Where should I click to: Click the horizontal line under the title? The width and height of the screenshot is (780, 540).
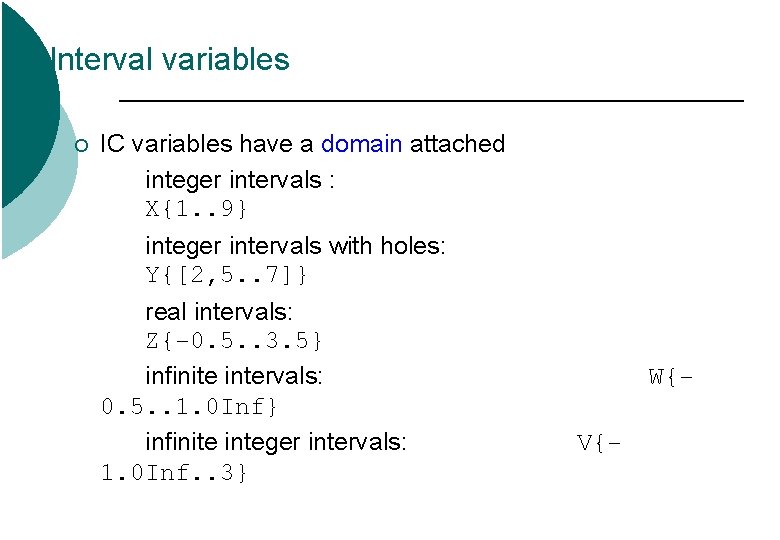(x=431, y=101)
